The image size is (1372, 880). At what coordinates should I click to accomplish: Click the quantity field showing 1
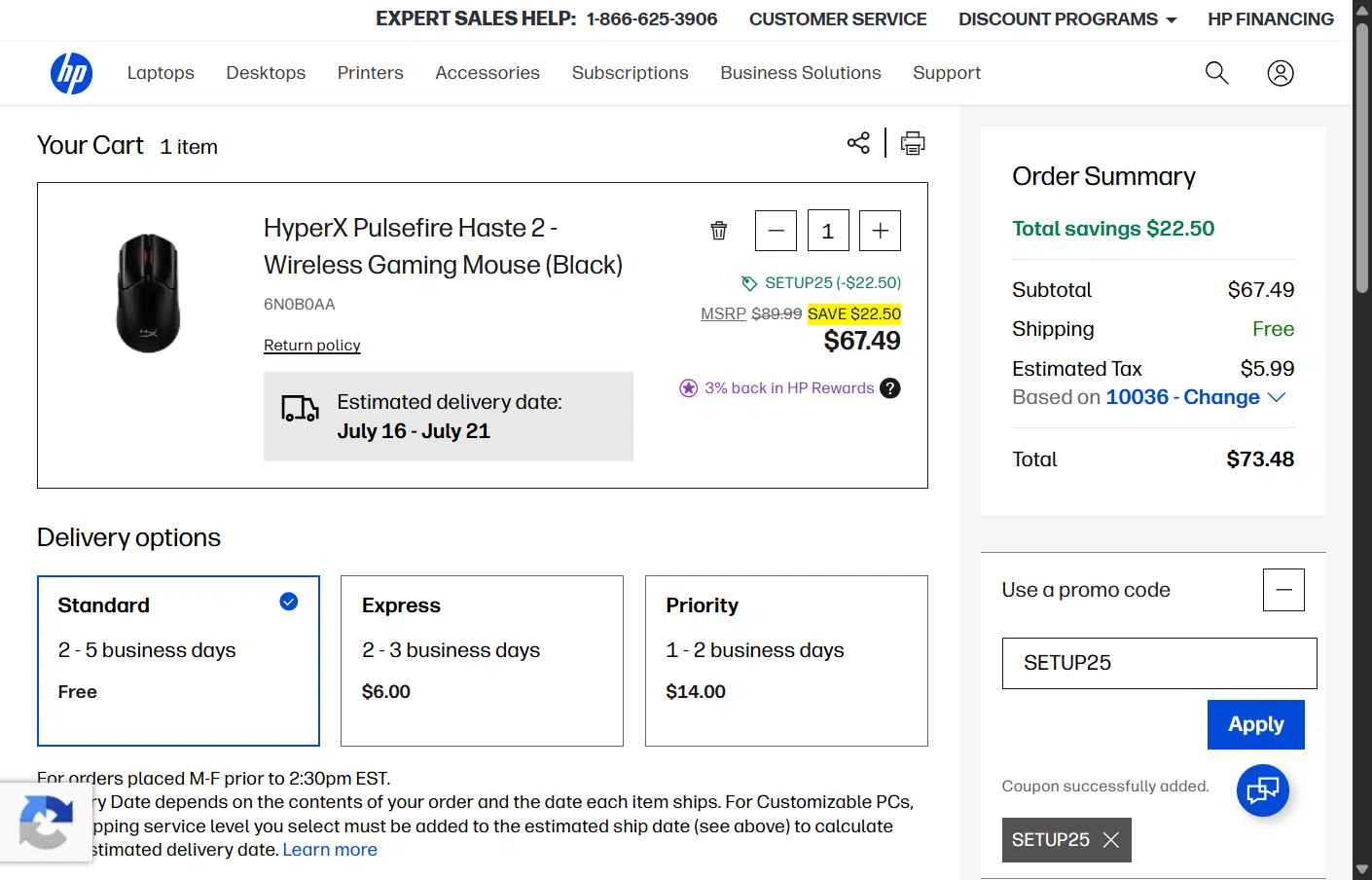(828, 231)
